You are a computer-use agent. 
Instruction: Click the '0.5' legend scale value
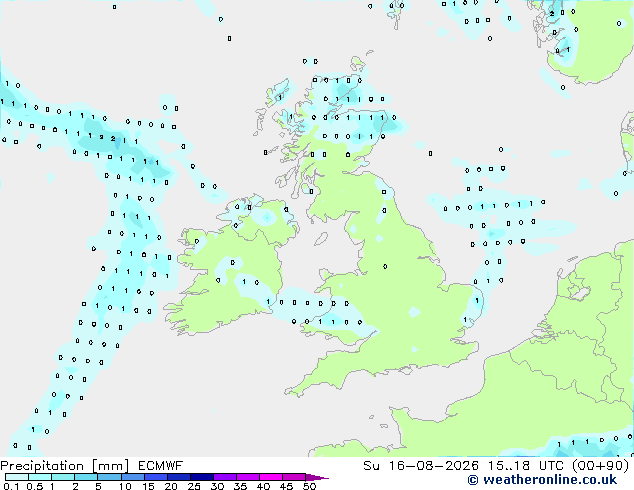[35, 486]
